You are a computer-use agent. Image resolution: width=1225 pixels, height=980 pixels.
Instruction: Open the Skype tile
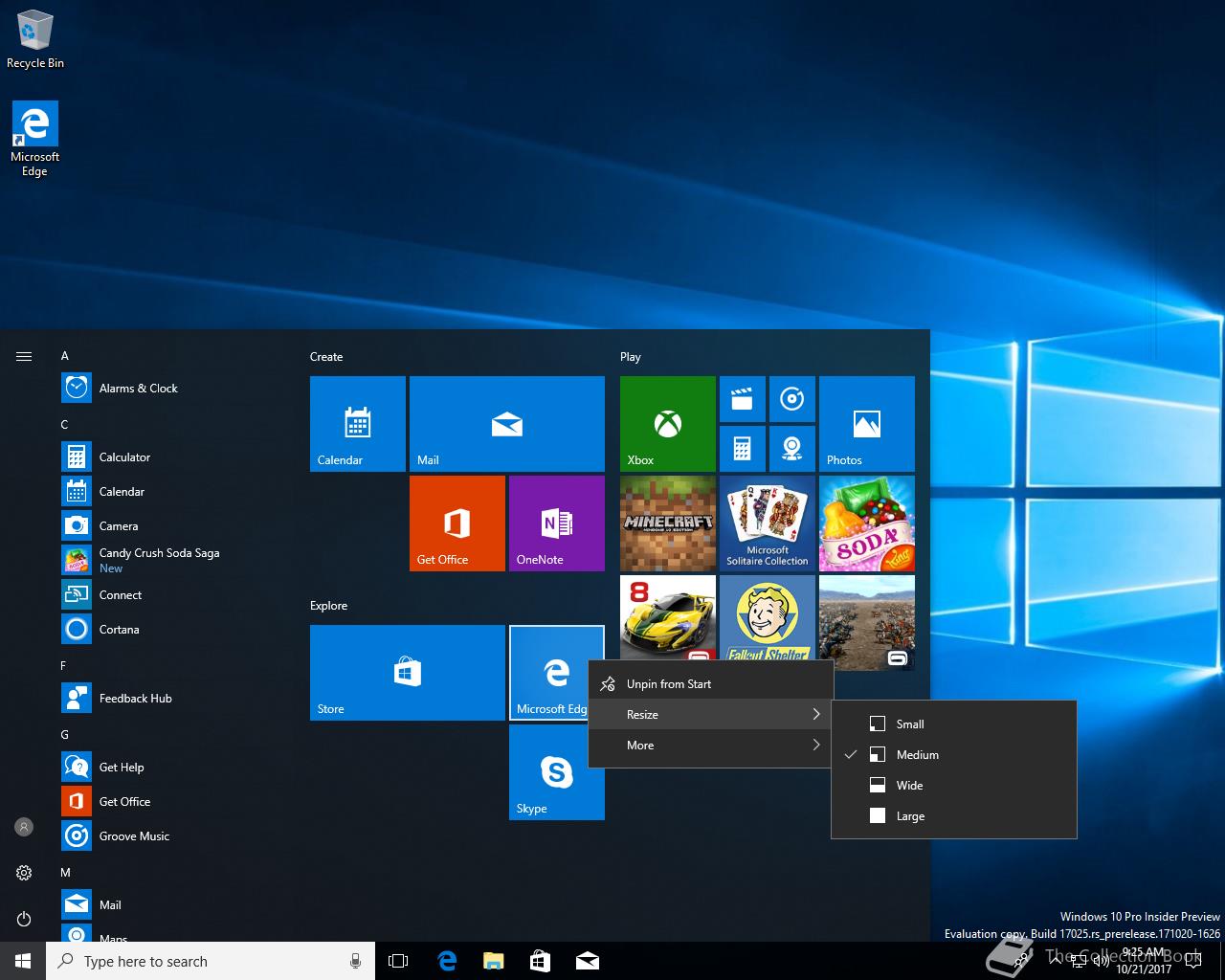[557, 772]
